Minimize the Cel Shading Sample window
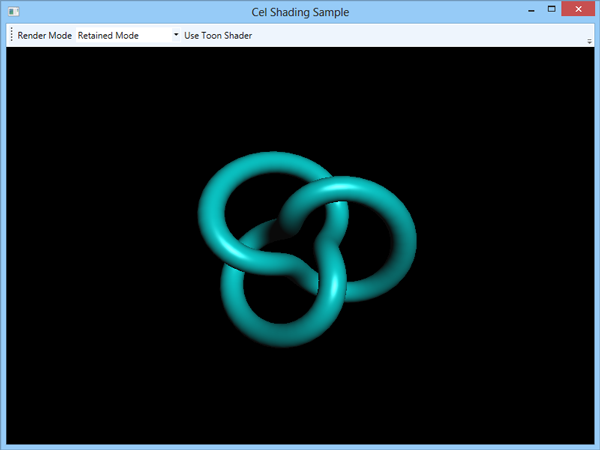Screen dimensions: 600x450 [x=531, y=11]
